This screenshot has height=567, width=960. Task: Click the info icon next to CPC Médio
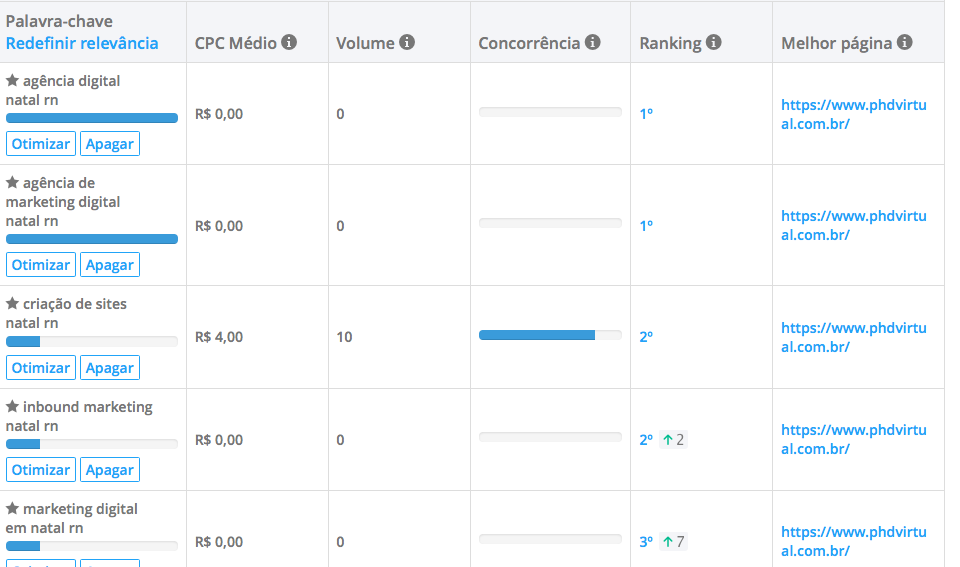289,42
